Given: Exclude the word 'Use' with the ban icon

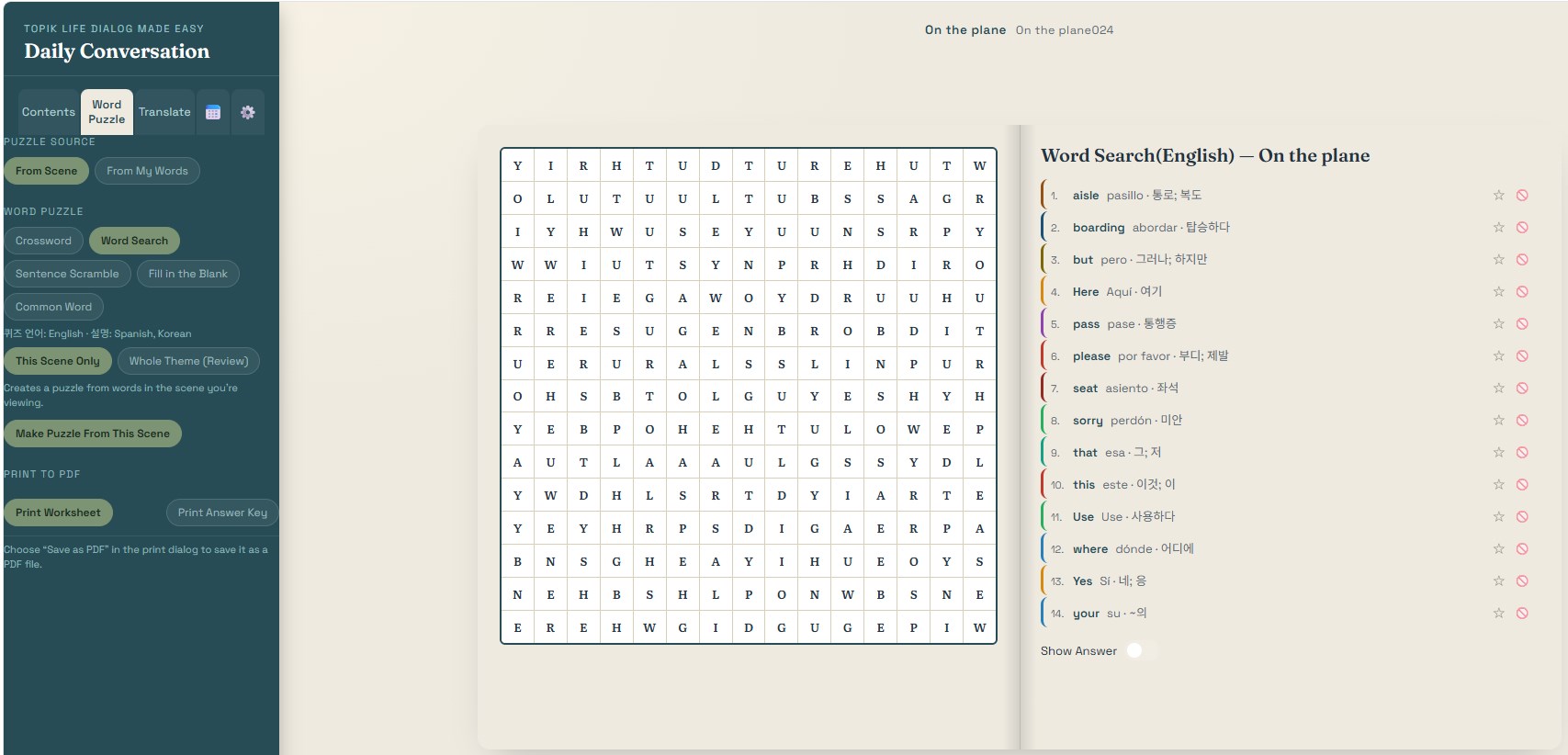Looking at the screenshot, I should click(x=1522, y=517).
